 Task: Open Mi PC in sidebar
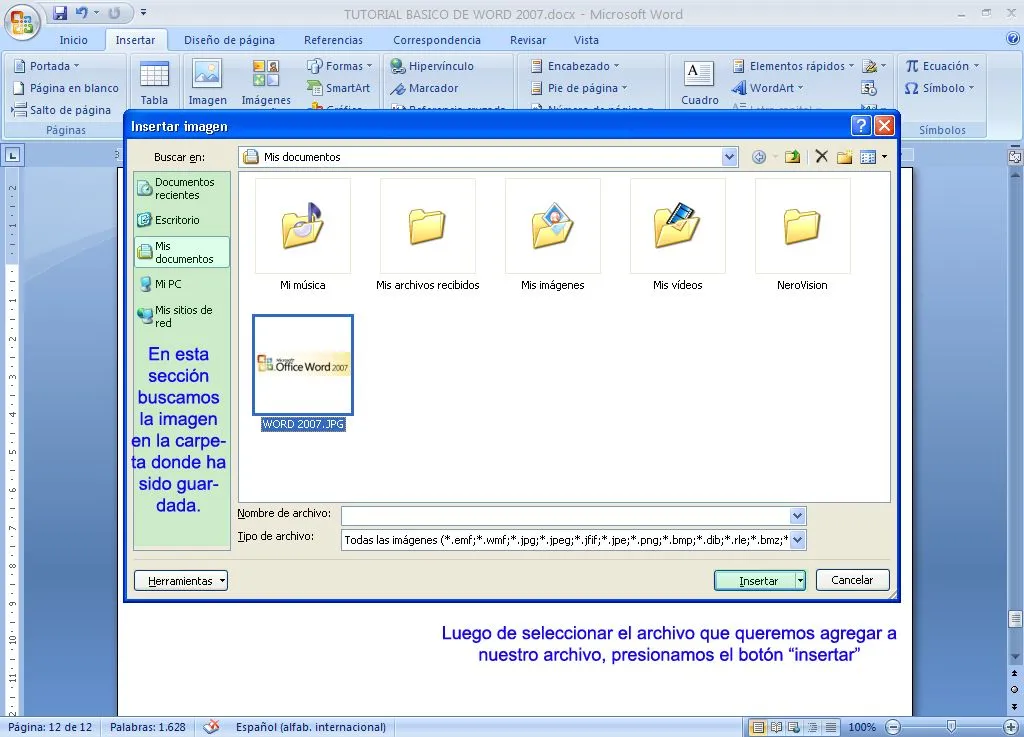(182, 284)
